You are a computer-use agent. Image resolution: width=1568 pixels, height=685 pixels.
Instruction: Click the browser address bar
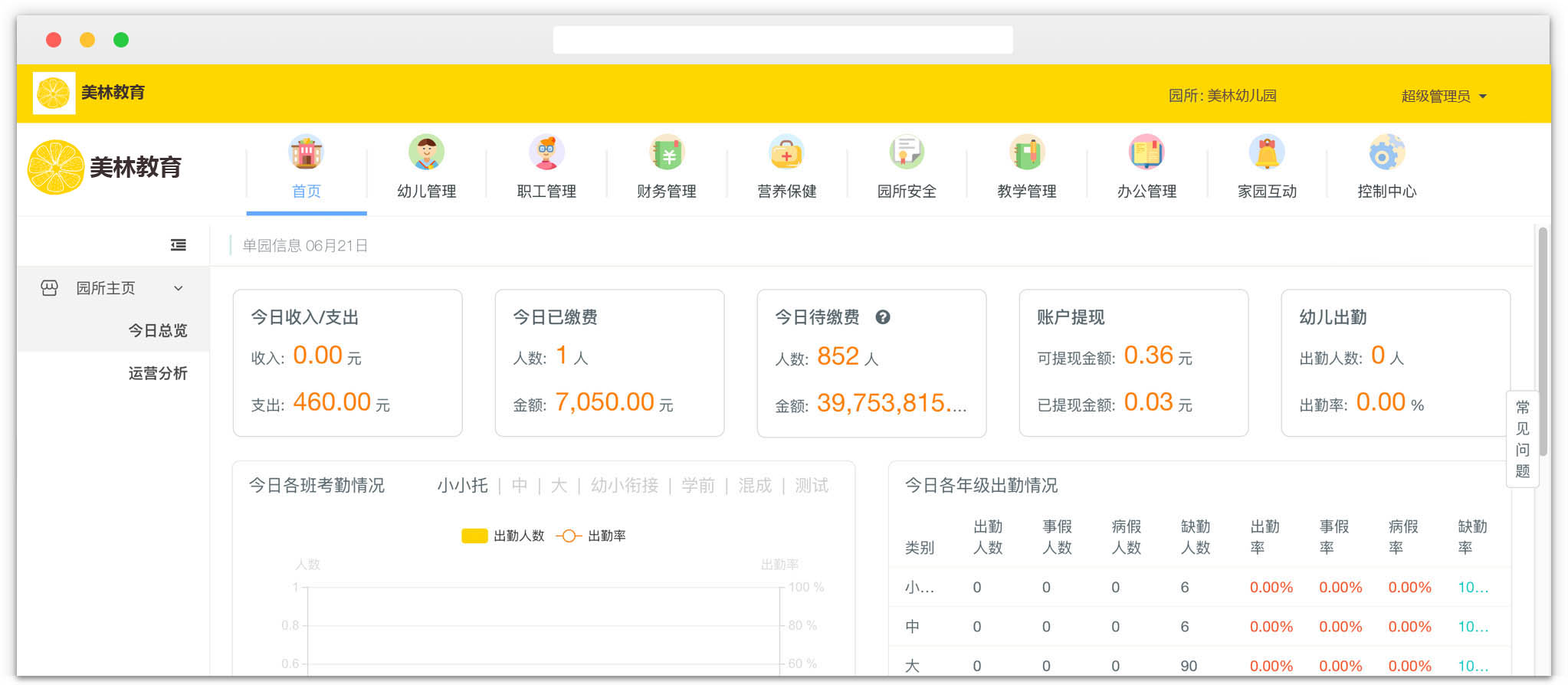[782, 40]
